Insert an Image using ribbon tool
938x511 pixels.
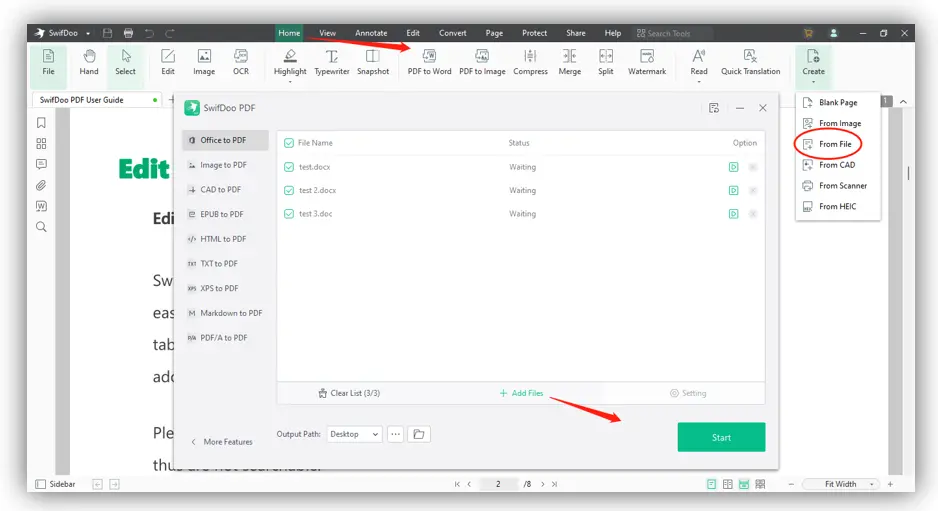(x=204, y=62)
